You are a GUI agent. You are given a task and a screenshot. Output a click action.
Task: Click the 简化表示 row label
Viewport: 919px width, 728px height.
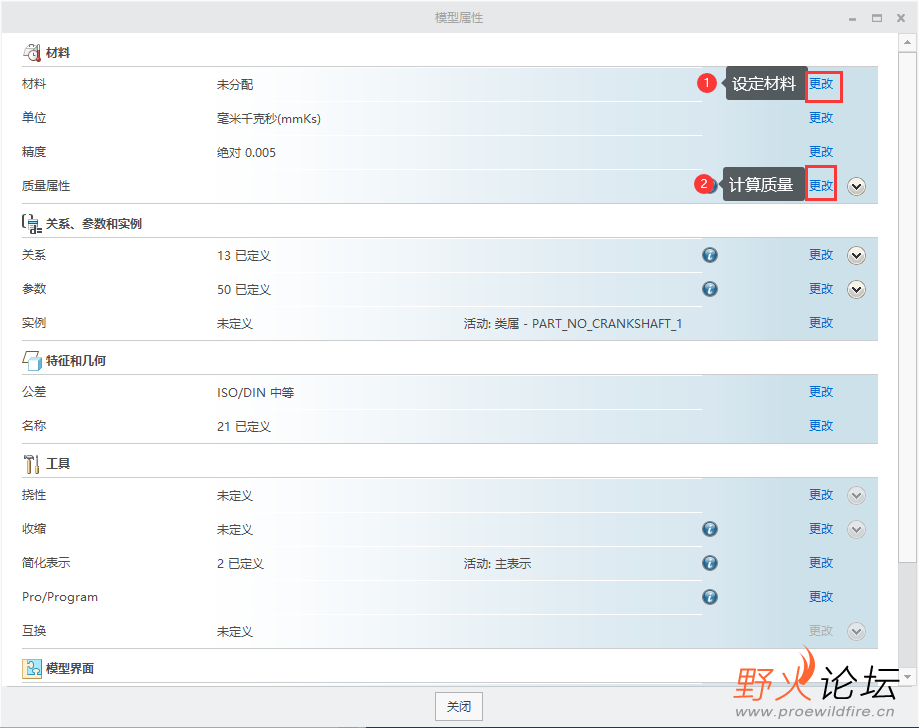tap(46, 563)
